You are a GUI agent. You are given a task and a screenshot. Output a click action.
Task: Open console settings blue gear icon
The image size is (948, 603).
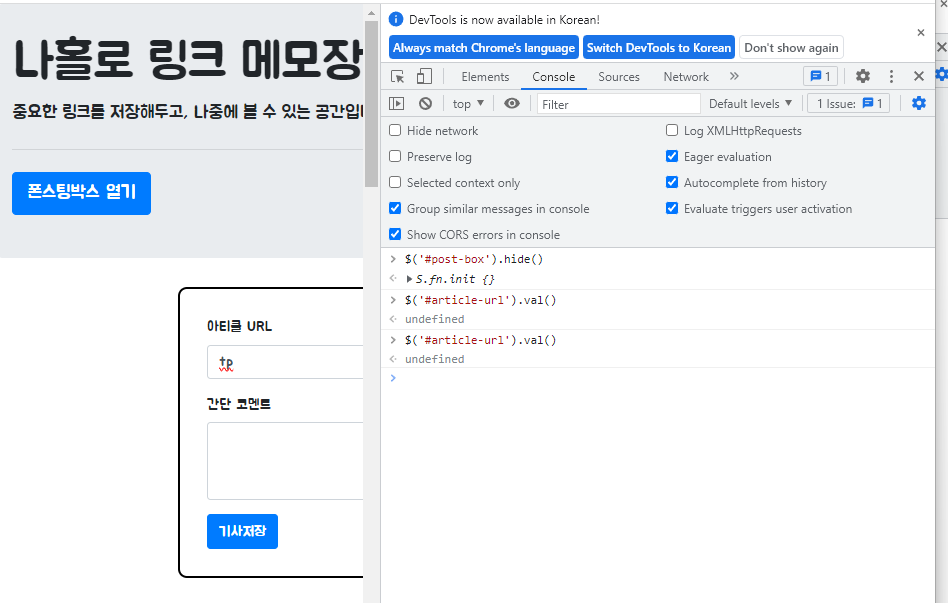[x=919, y=103]
